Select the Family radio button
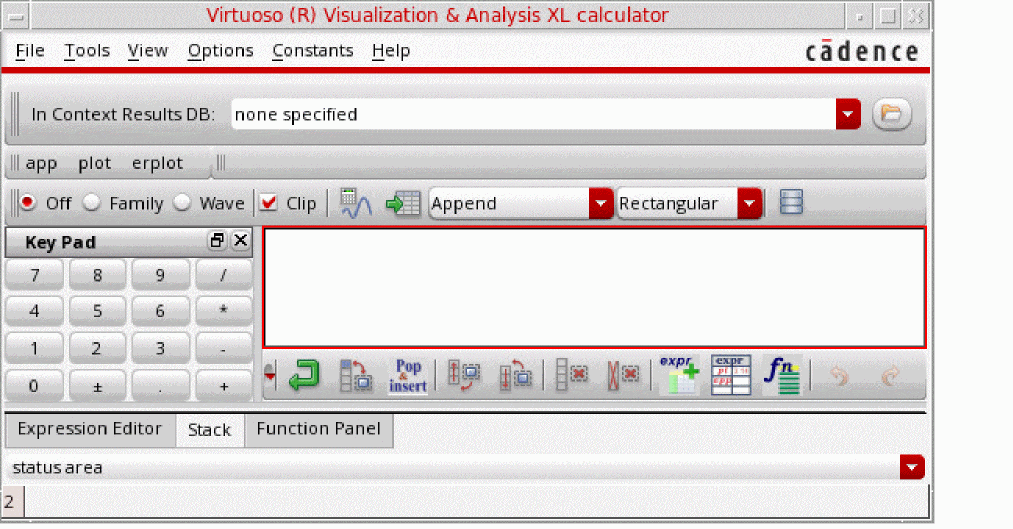 92,203
